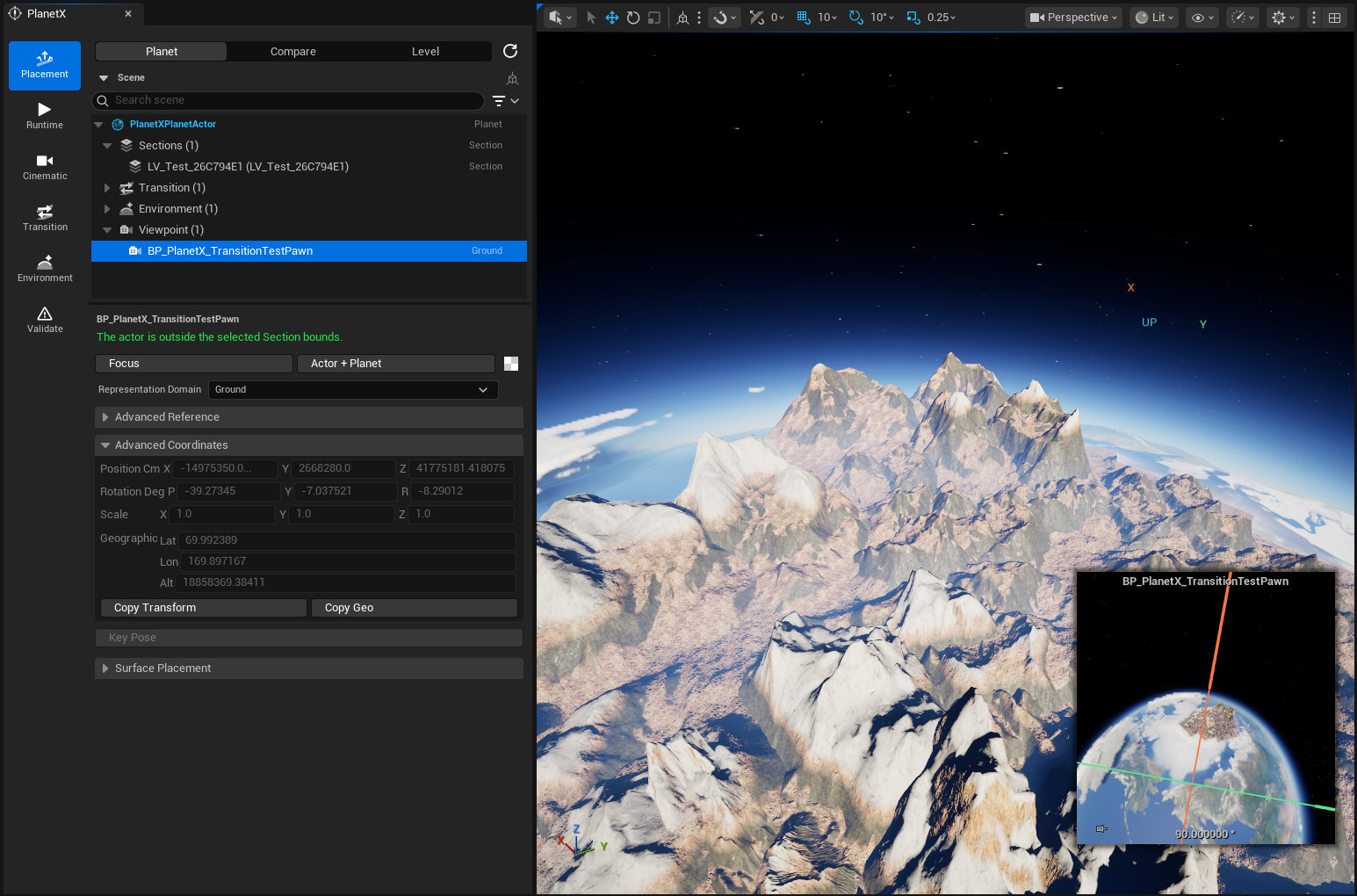The width and height of the screenshot is (1357, 896).
Task: Open the viewport three-dot options menu
Action: 1314,18
